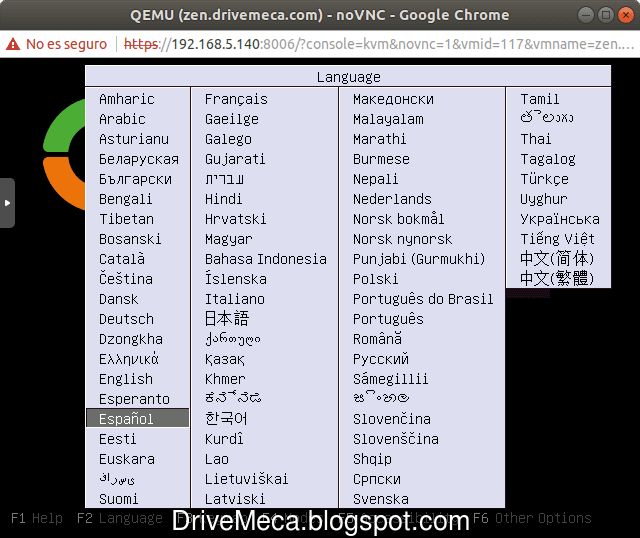This screenshot has width=640, height=538.
Task: Select Íslenska in the list
Action: point(236,278)
